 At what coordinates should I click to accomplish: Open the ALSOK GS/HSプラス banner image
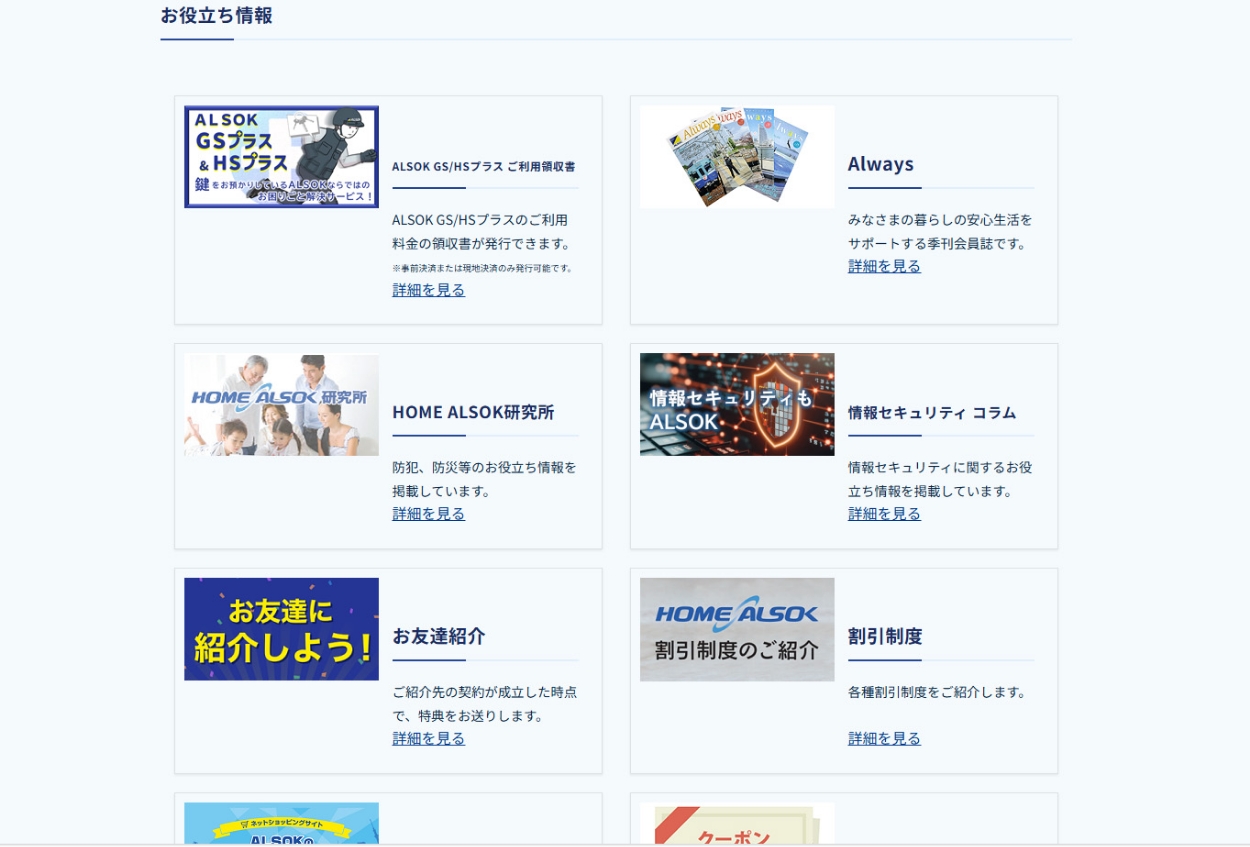point(281,157)
